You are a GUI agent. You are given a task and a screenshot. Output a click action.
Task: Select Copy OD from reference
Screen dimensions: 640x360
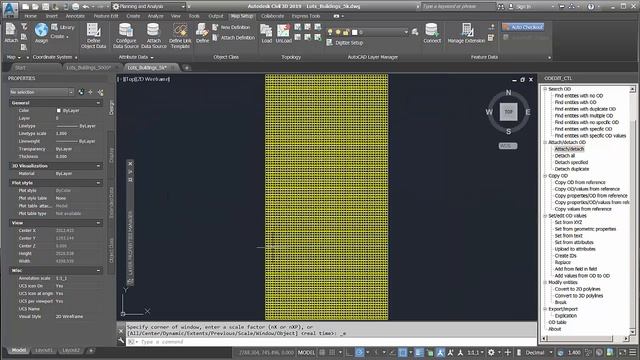click(580, 182)
